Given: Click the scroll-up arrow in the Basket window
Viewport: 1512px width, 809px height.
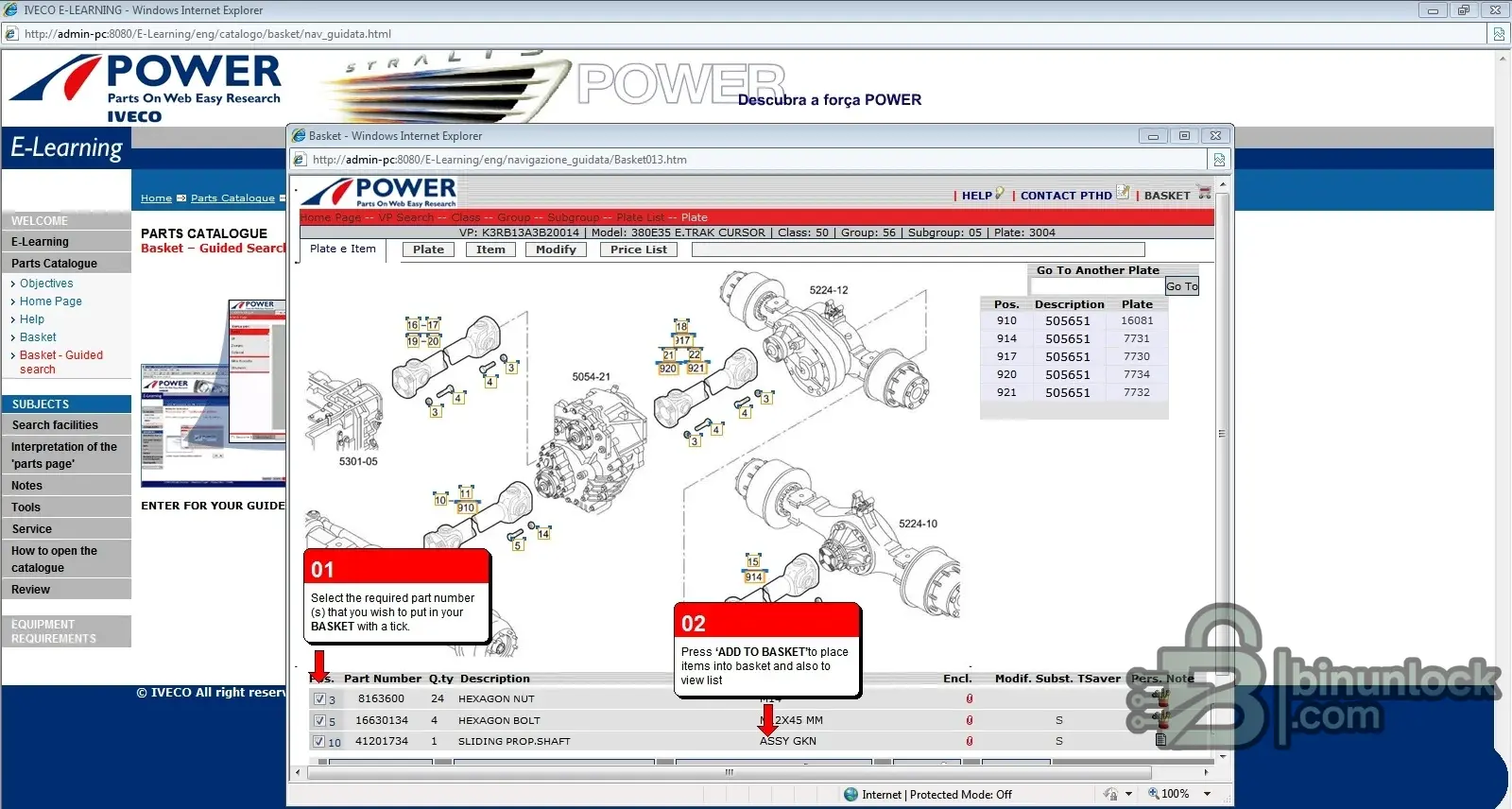Looking at the screenshot, I should click(1222, 184).
